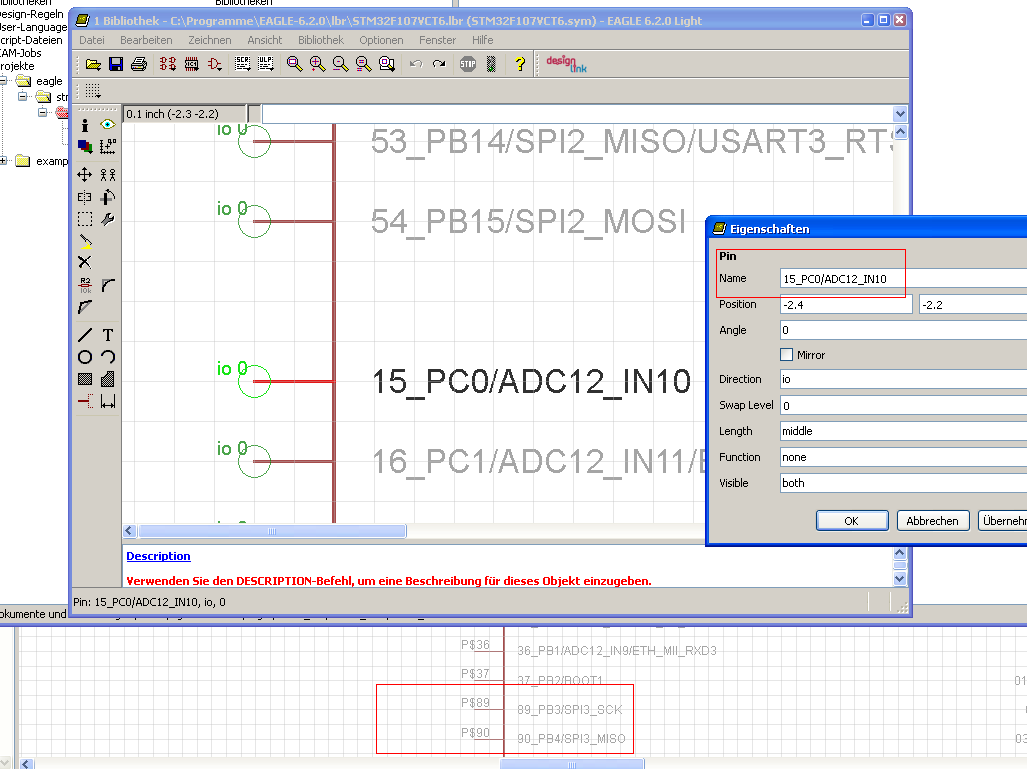Select the Group selection tool

click(x=84, y=219)
